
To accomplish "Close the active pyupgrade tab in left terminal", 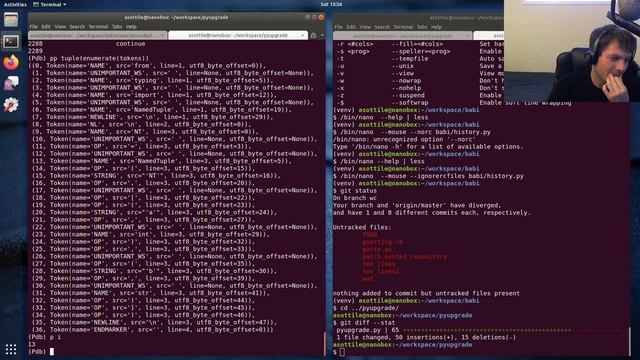I will (302, 36).
